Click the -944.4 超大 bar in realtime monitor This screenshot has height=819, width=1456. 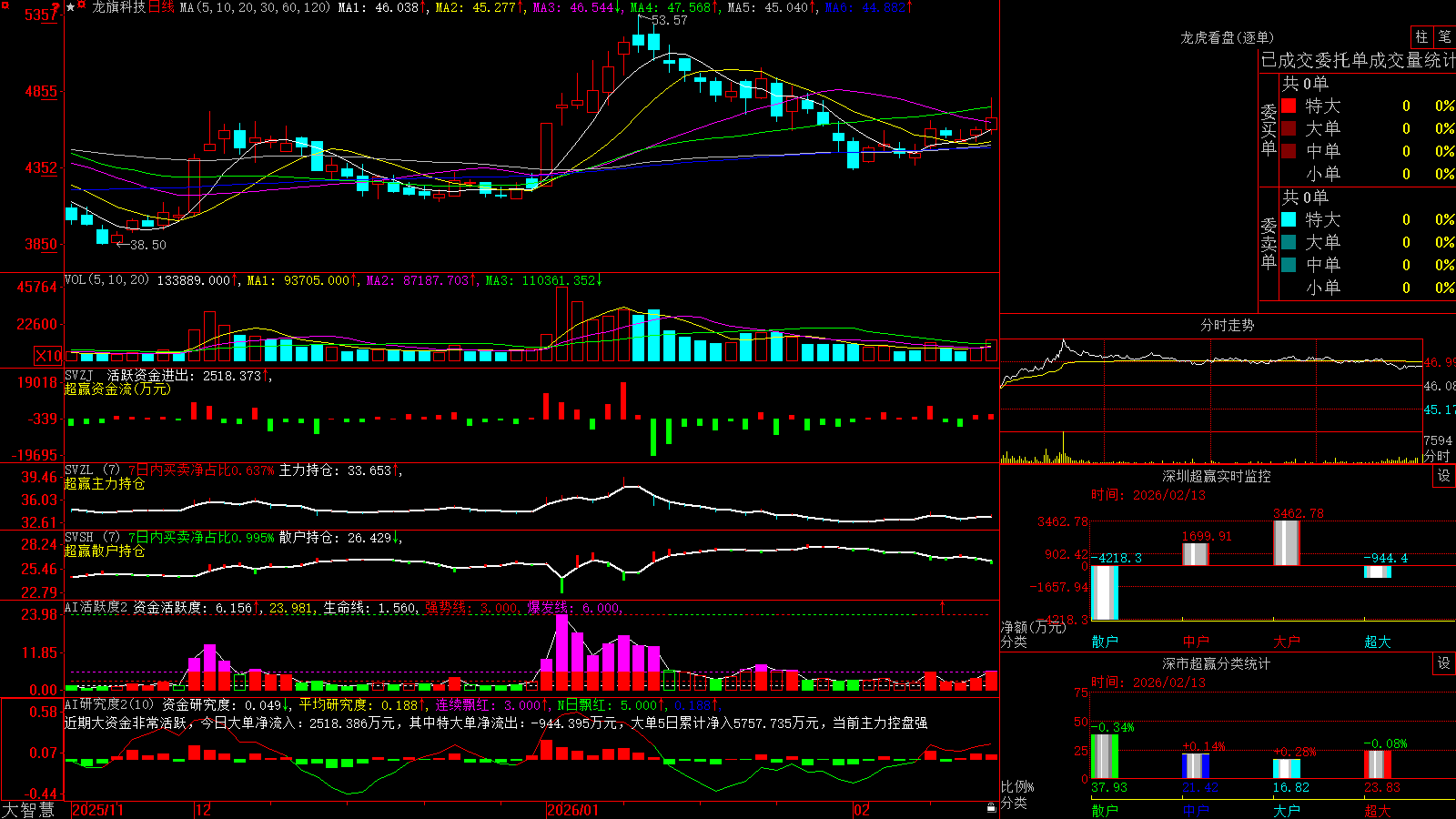pos(1378,571)
